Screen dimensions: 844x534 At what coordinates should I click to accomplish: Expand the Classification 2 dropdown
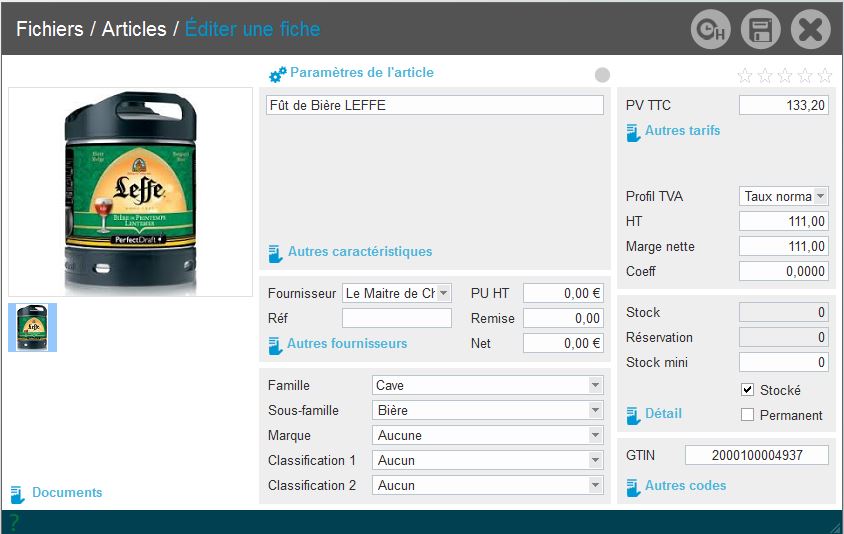(x=488, y=486)
